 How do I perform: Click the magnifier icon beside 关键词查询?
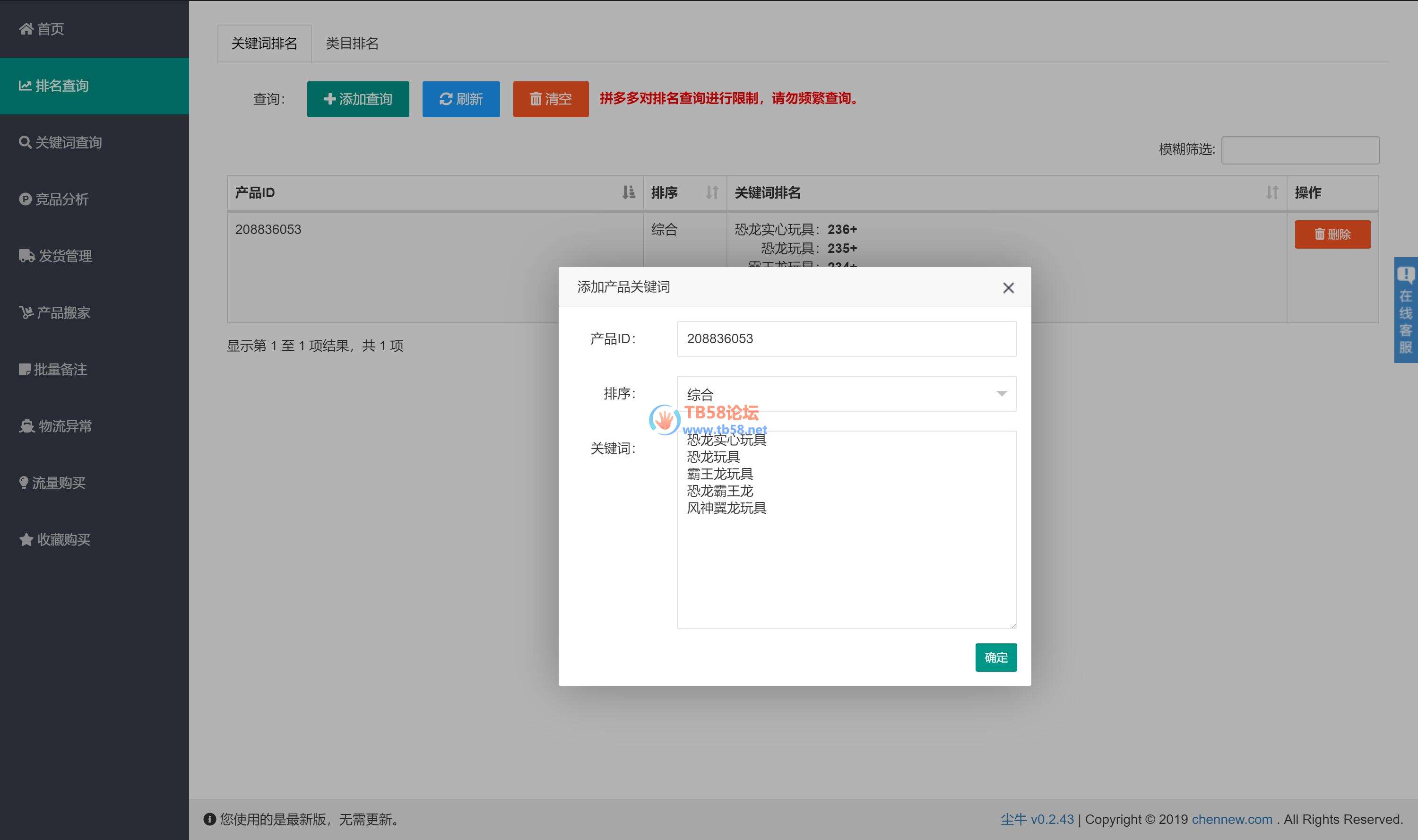[25, 142]
